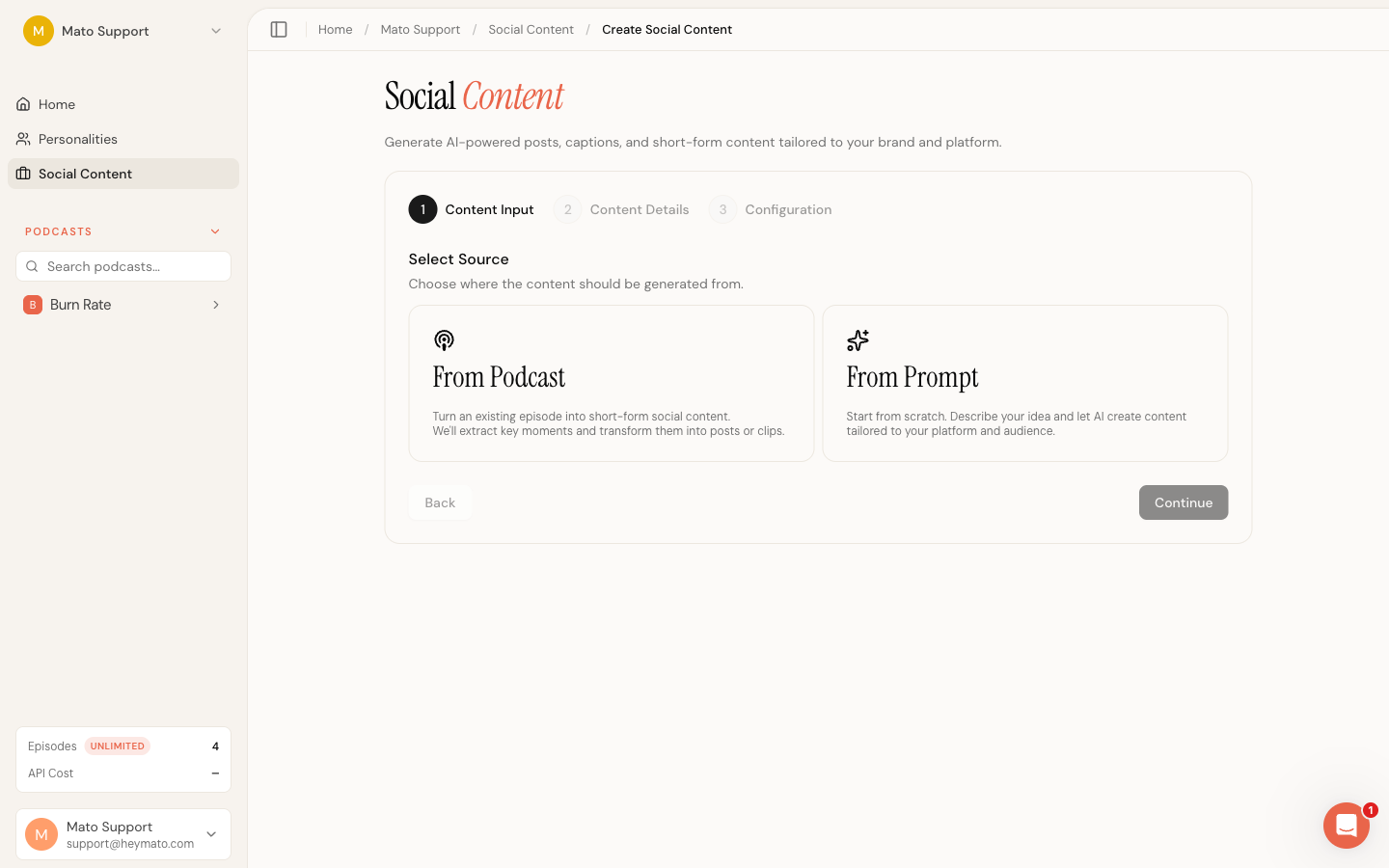
Task: Focus the Search podcasts field
Action: 123,266
